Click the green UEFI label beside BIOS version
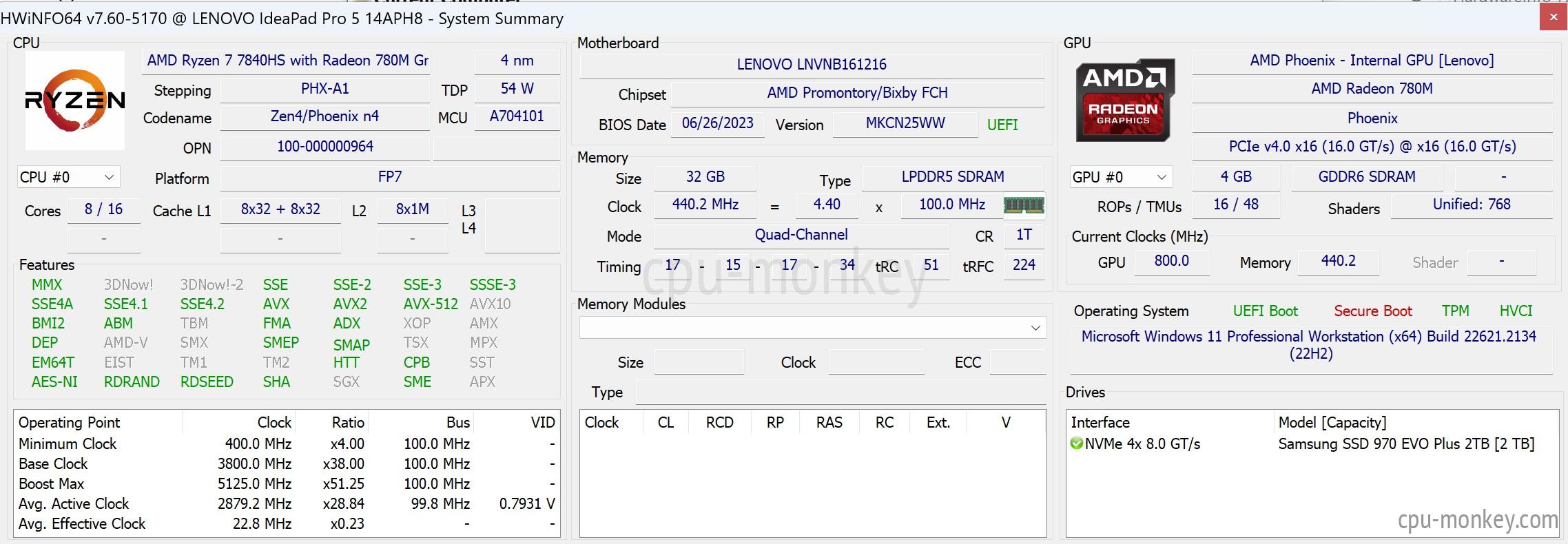 coord(1002,125)
